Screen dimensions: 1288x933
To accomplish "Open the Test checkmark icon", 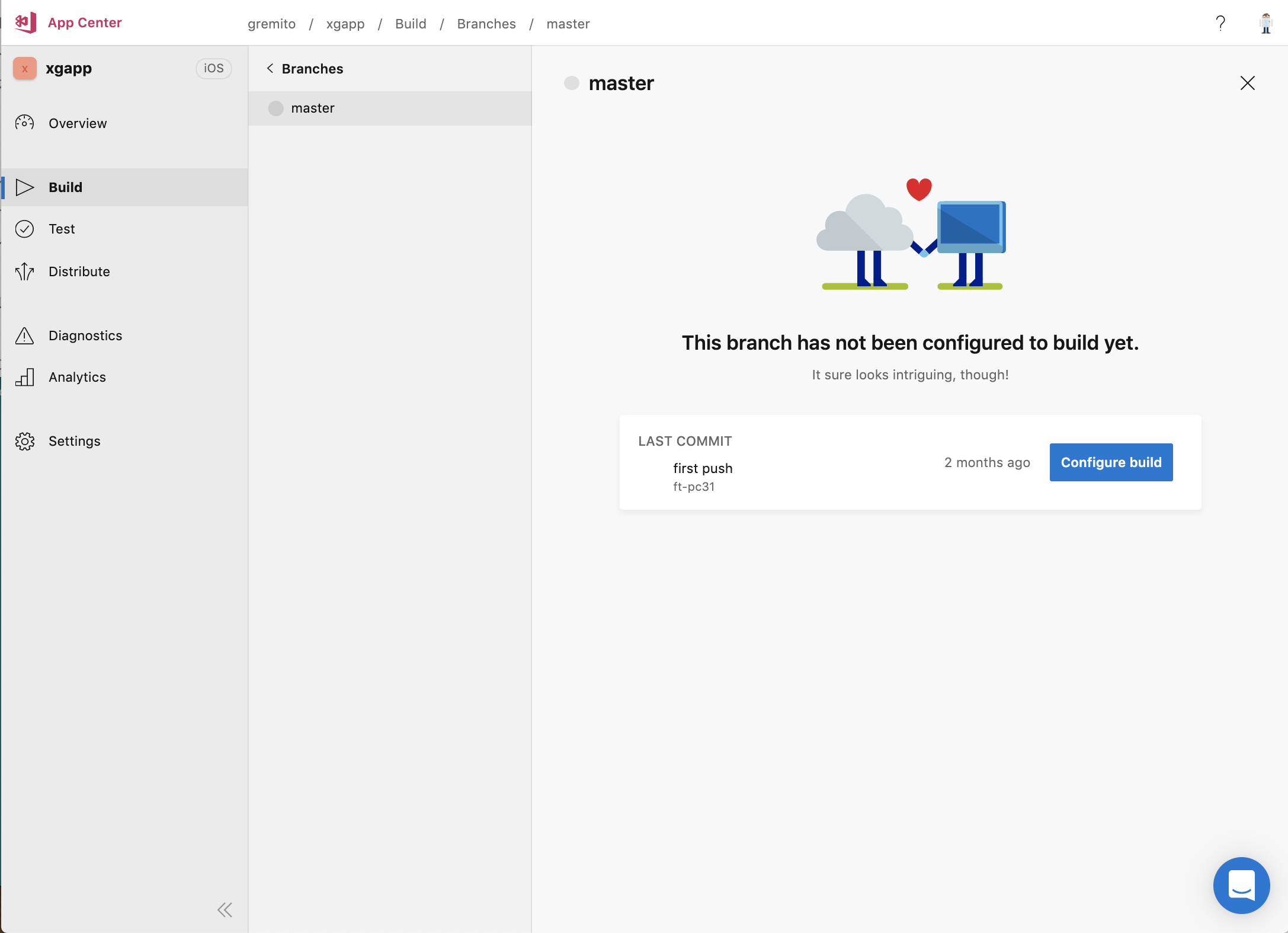I will (x=24, y=229).
